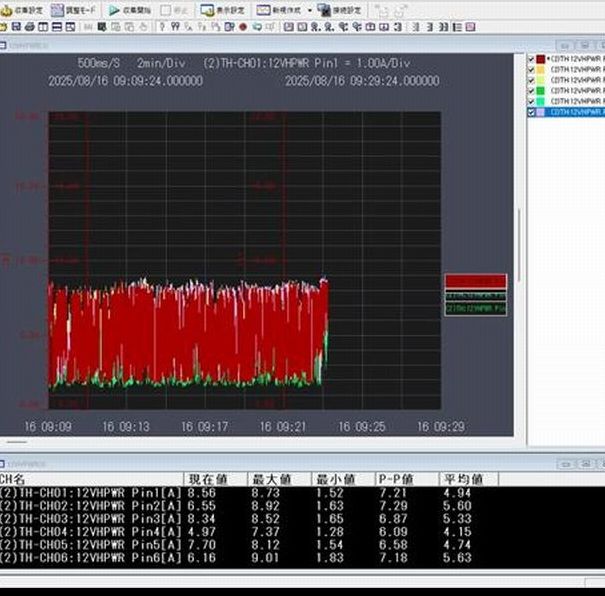Toggle the checkbox beside the dark red channel
605x596 pixels.
point(531,59)
